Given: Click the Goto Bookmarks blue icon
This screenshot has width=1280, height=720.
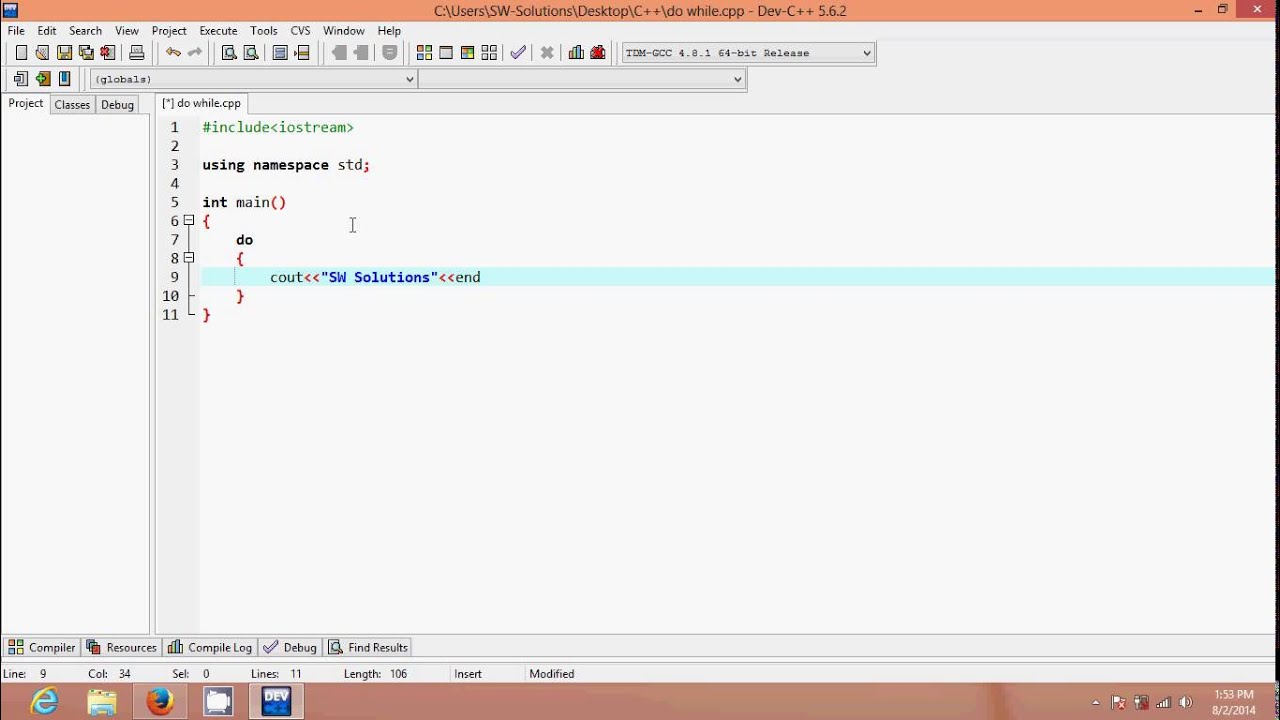Looking at the screenshot, I should point(64,79).
